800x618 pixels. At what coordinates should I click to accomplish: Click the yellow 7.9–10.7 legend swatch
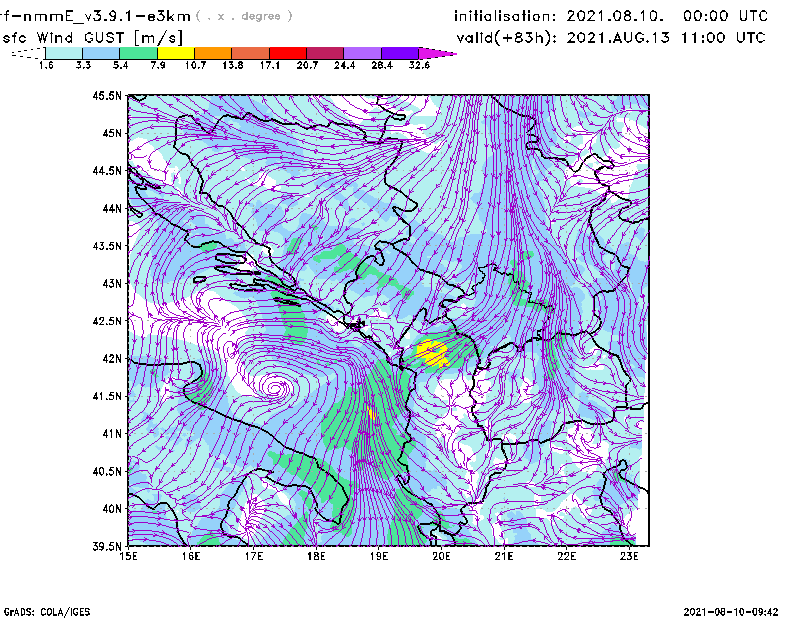[176, 53]
